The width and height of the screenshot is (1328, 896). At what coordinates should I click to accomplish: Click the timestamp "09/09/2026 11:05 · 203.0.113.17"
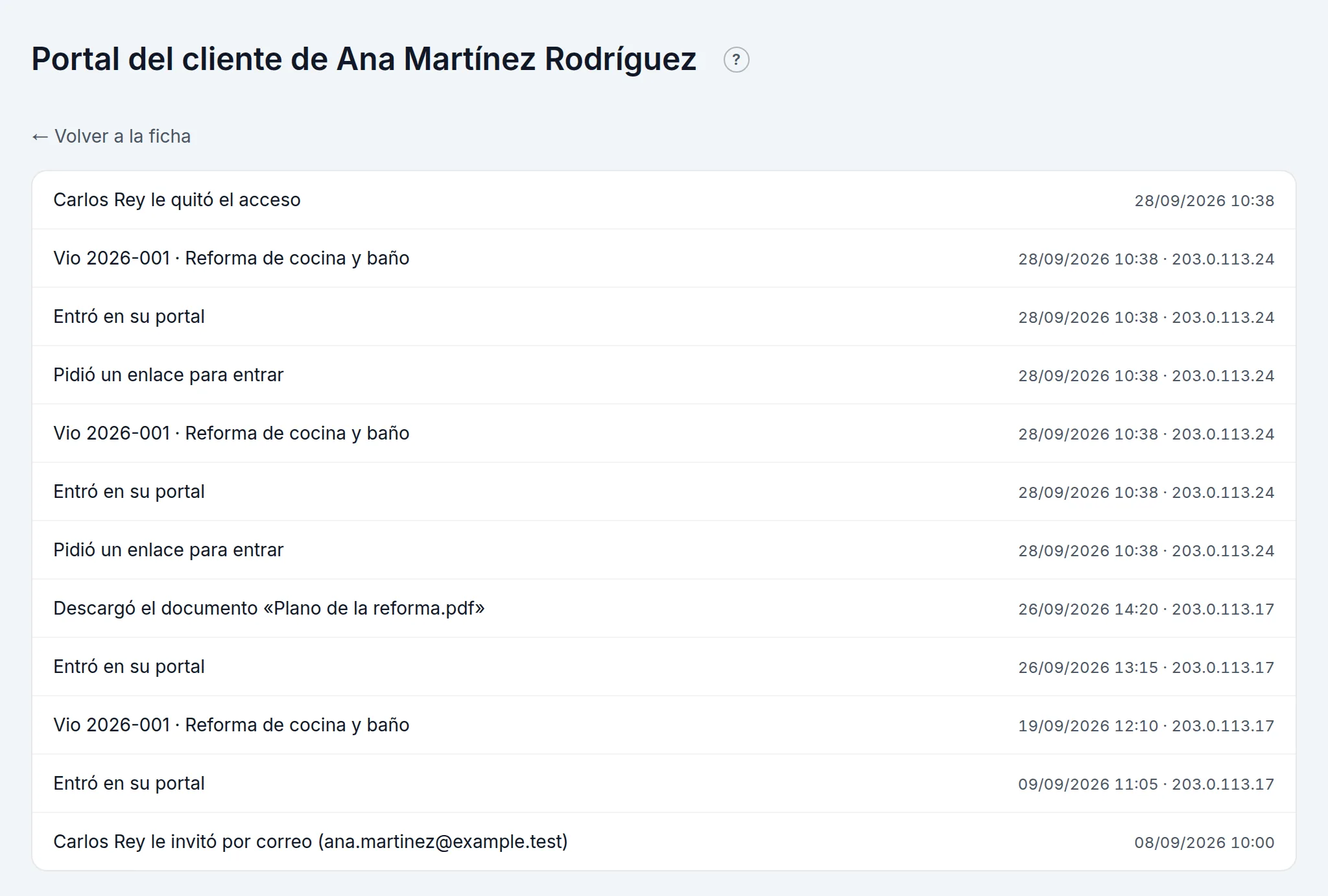(1146, 784)
